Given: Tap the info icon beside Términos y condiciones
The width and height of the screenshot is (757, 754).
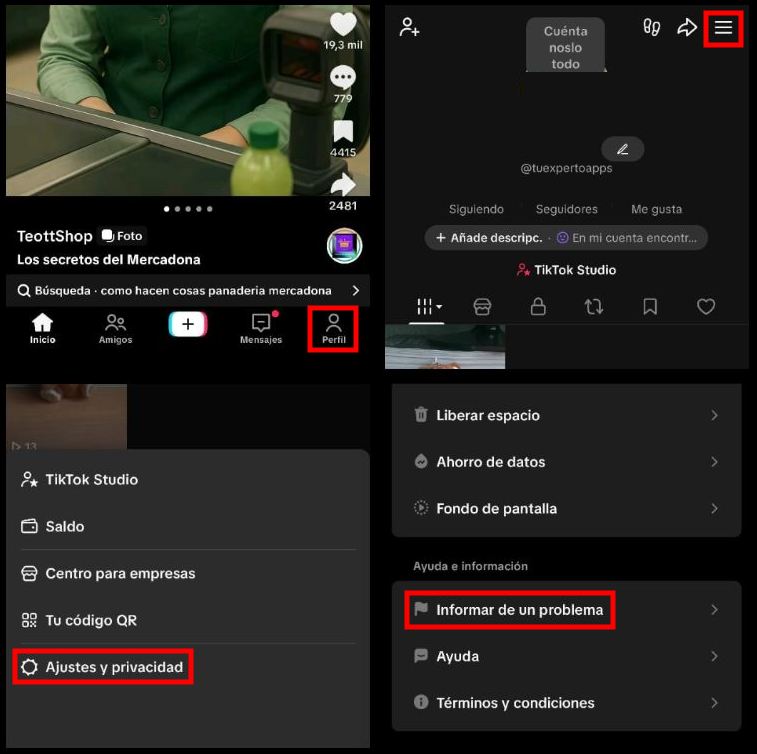Looking at the screenshot, I should (421, 701).
